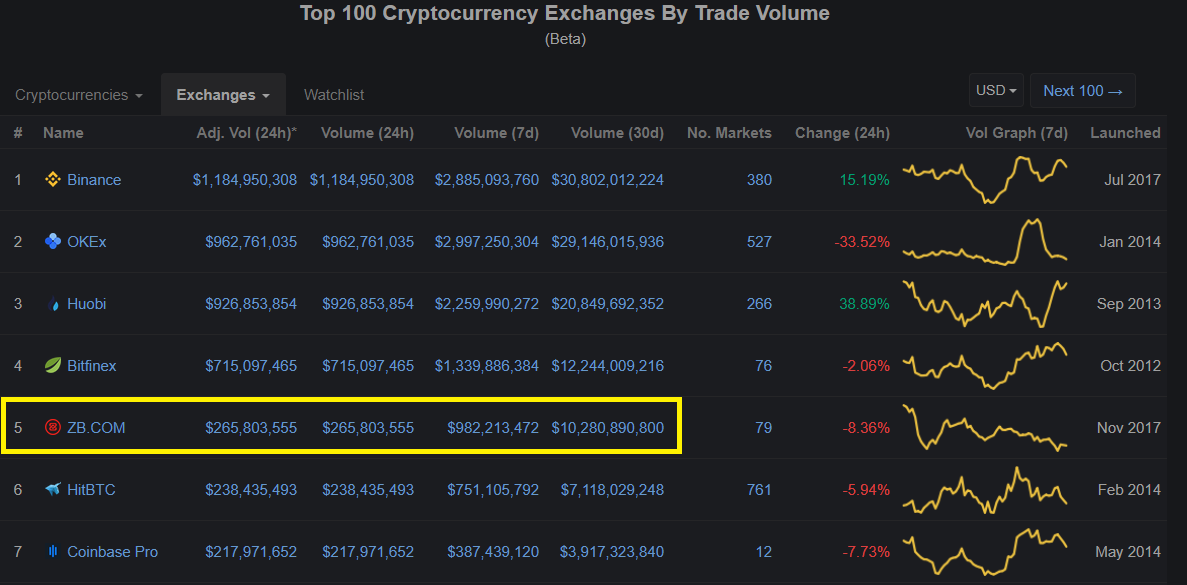Click Huobi 7d volume $2,259,990,272
This screenshot has height=585, width=1187.
[x=487, y=304]
